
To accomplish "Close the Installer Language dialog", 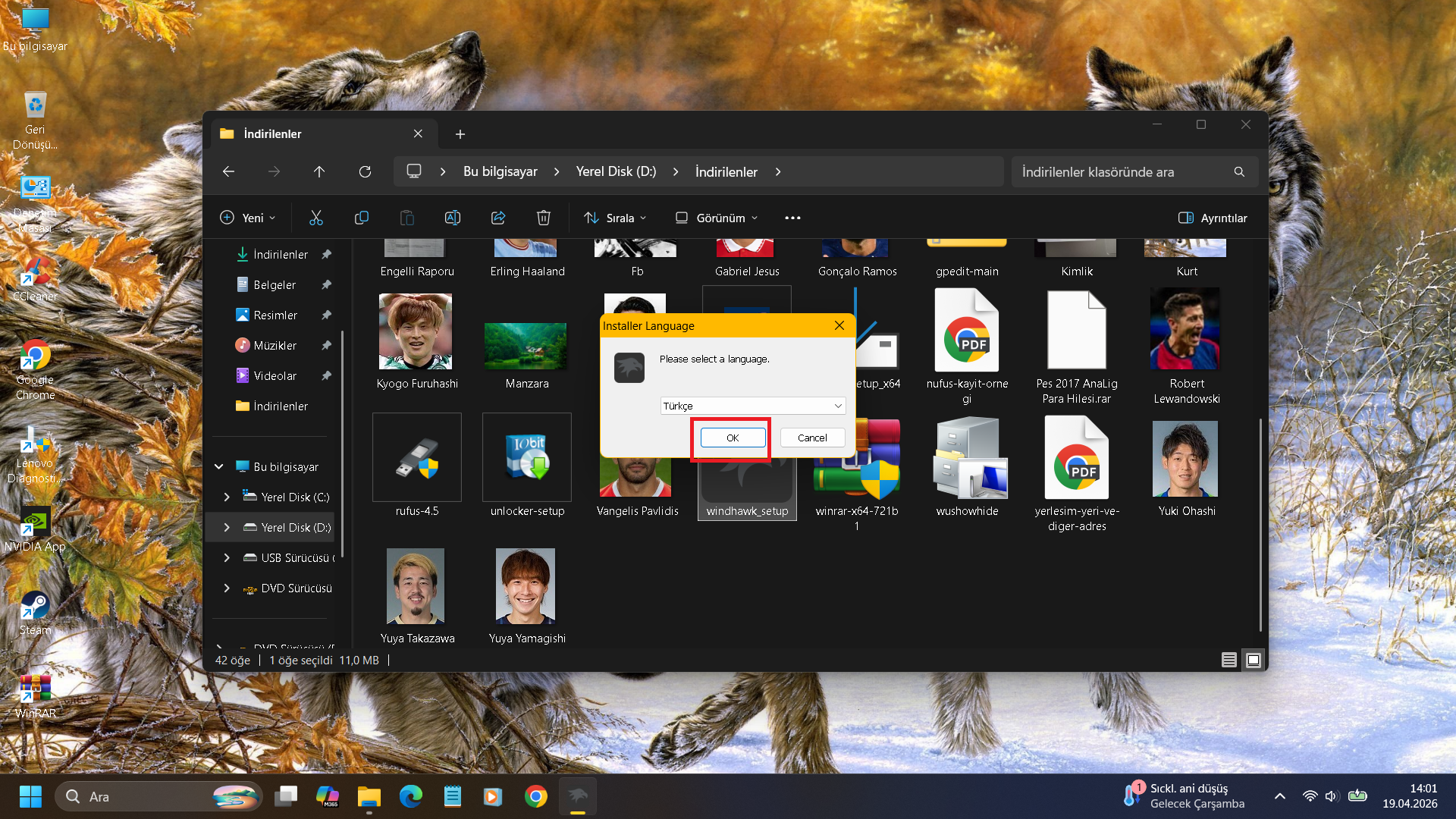I will [839, 325].
